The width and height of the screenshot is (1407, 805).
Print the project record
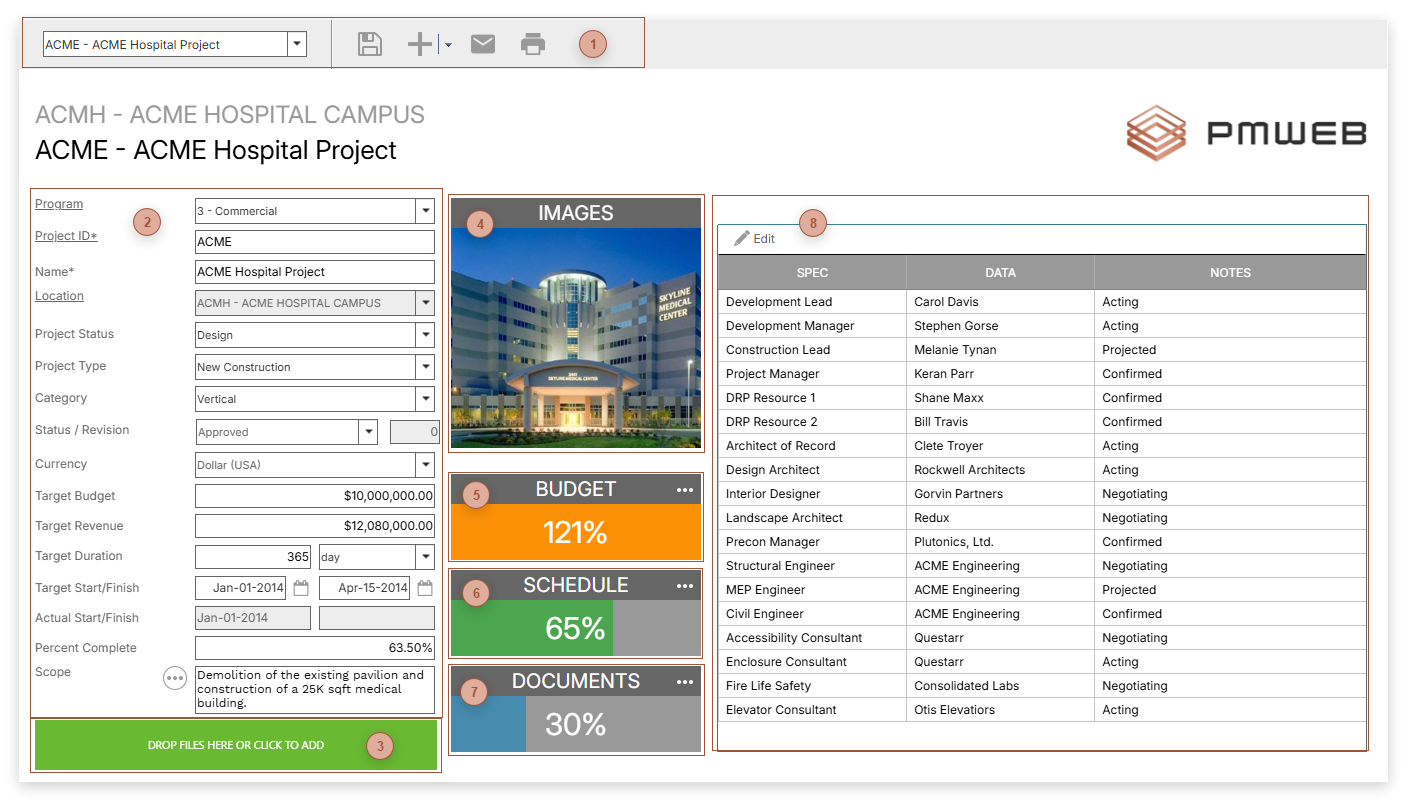[532, 43]
